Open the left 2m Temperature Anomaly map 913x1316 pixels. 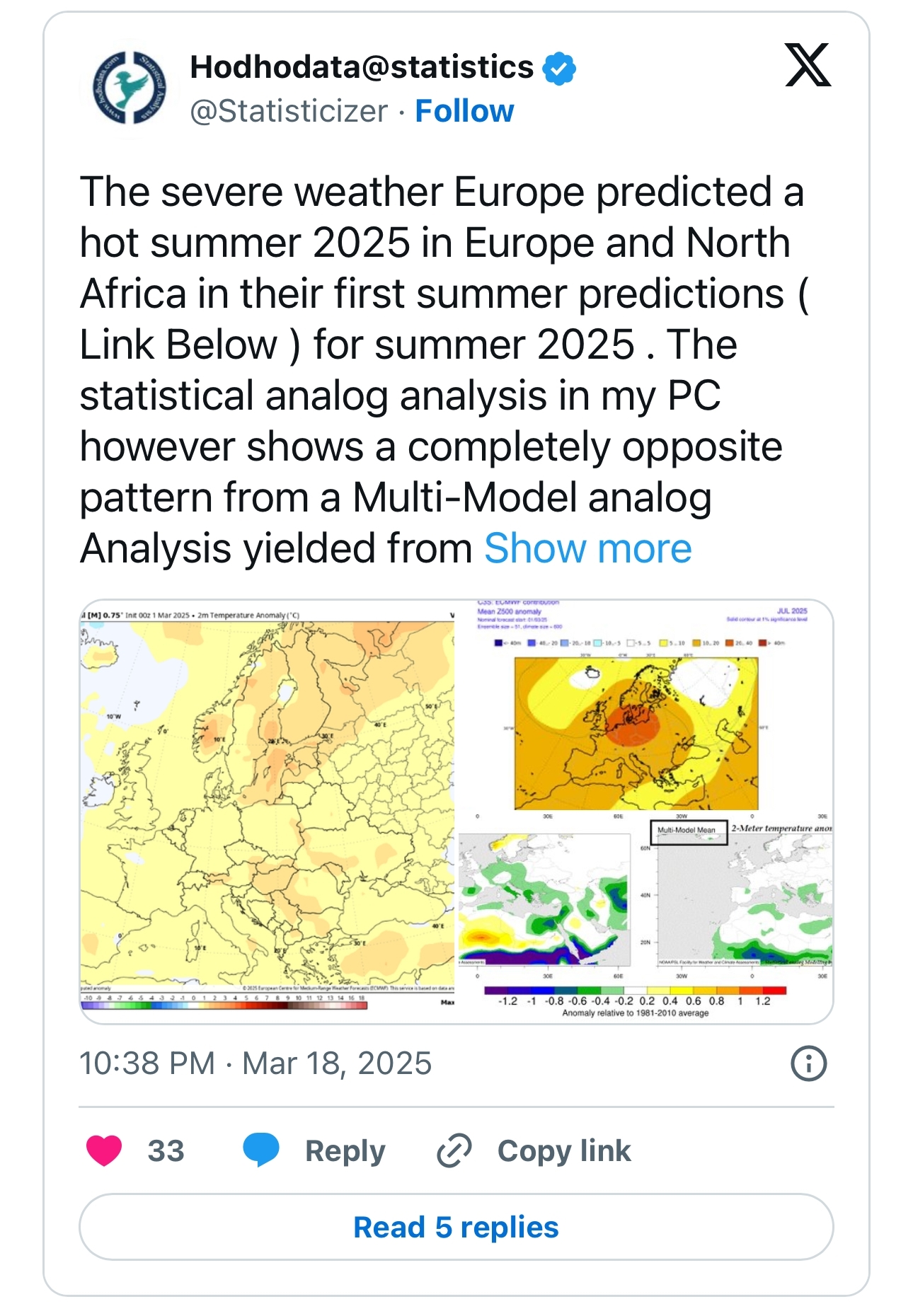pyautogui.click(x=268, y=807)
